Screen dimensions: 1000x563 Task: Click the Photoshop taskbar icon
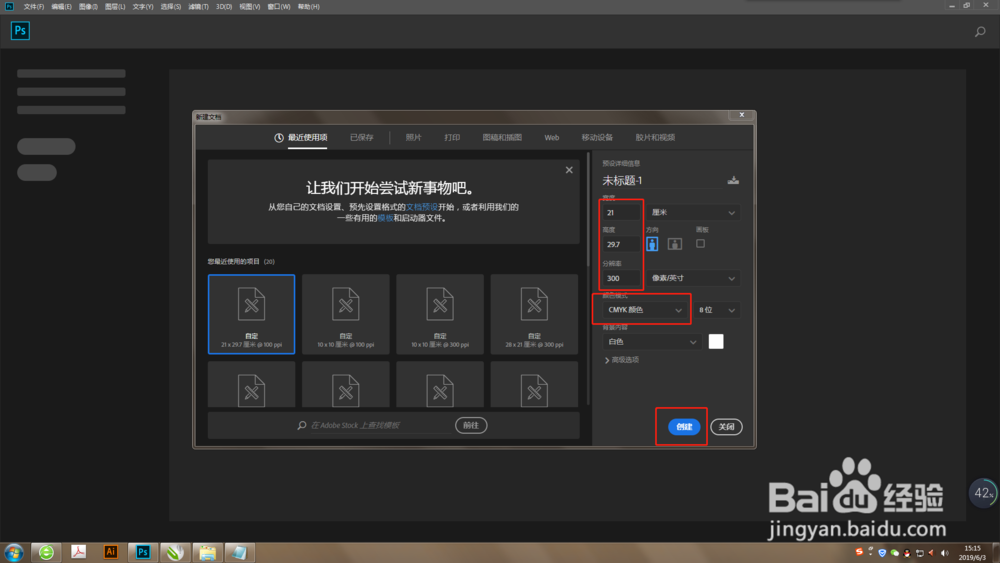tap(143, 552)
